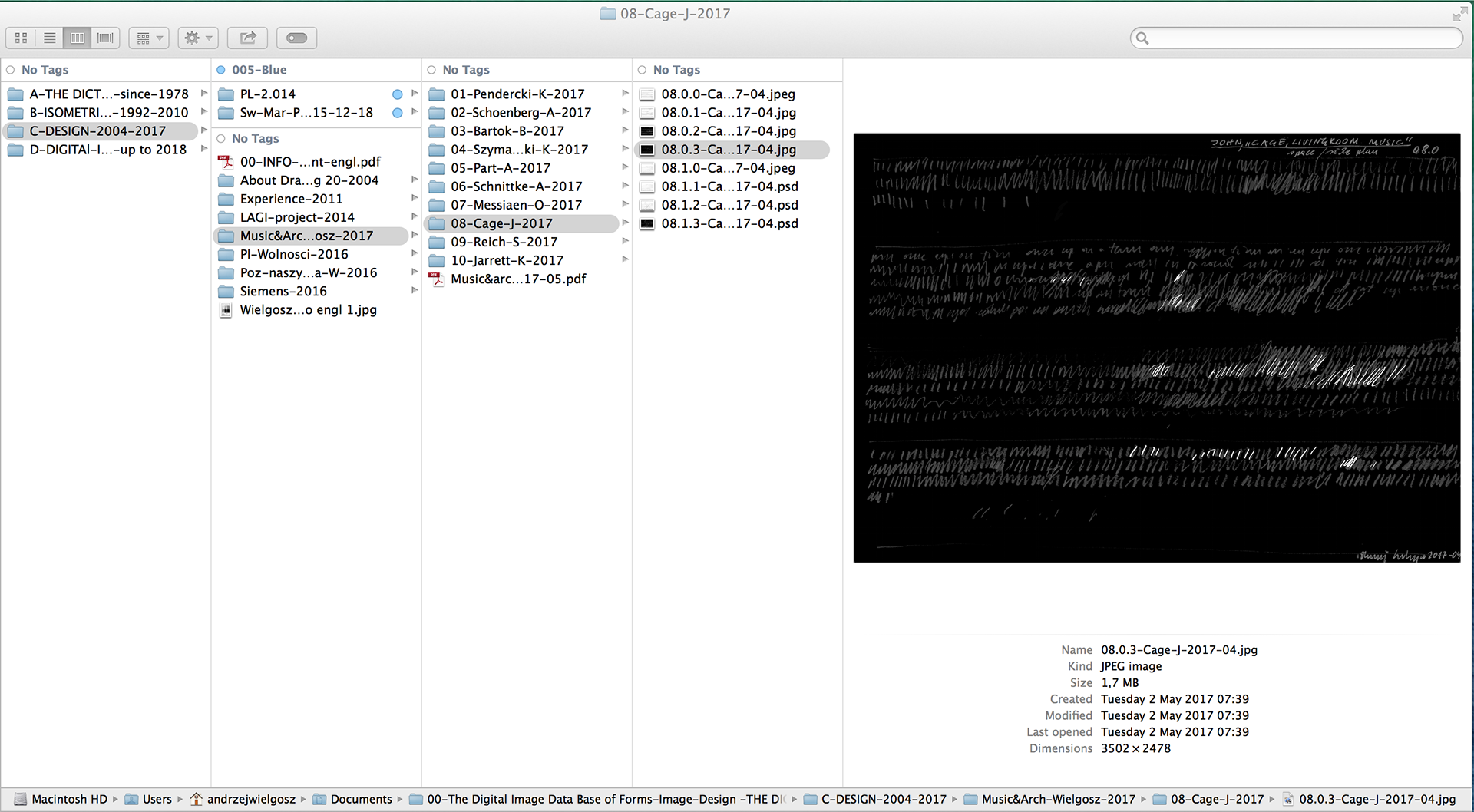Viewport: 1474px width, 812px height.
Task: Click the 10-Jarrett-K-2017 folder icon
Action: 437,261
